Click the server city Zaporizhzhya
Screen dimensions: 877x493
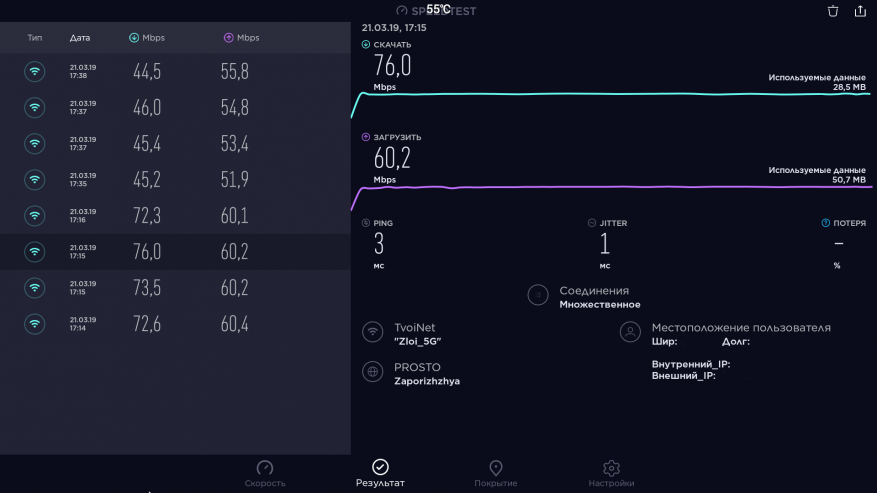(x=427, y=381)
